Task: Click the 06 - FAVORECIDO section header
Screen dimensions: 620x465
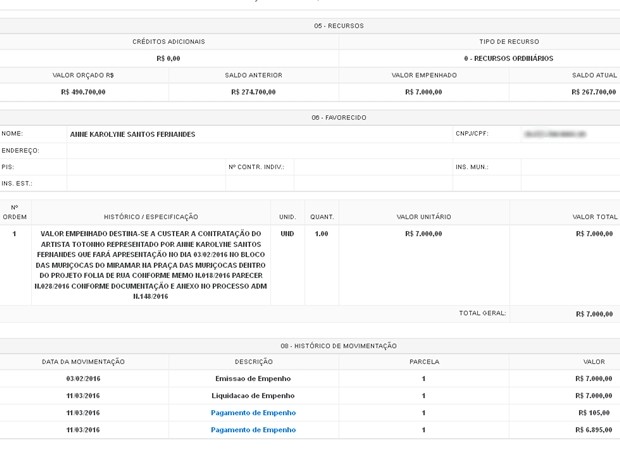Action: 338,117
